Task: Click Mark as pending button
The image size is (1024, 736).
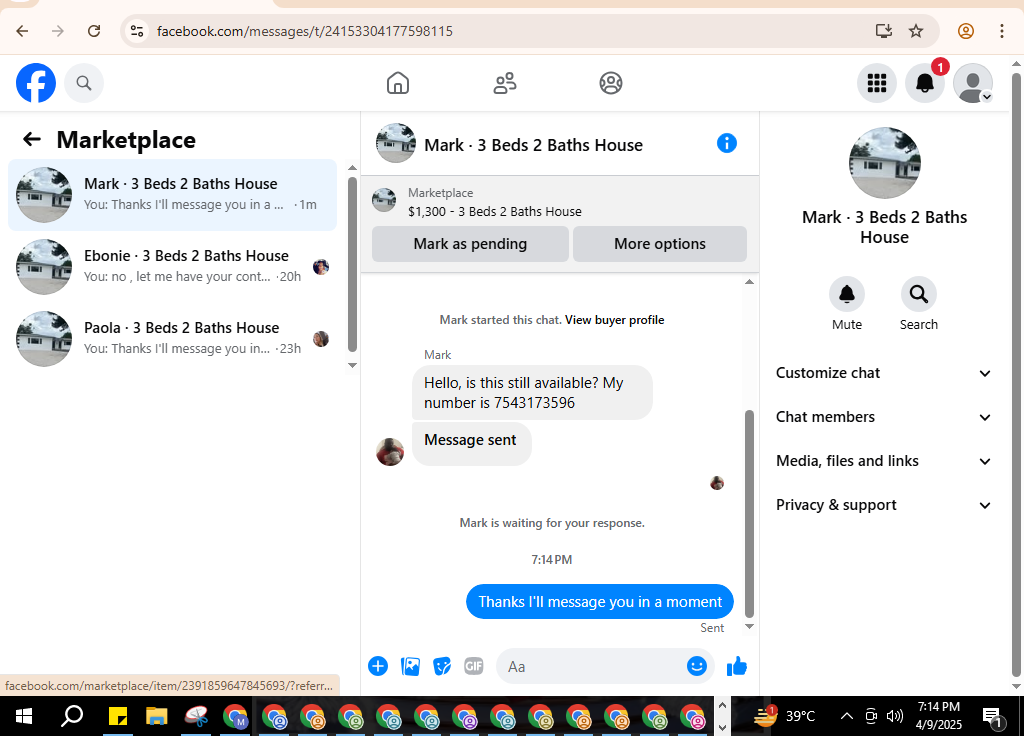Action: click(x=470, y=244)
